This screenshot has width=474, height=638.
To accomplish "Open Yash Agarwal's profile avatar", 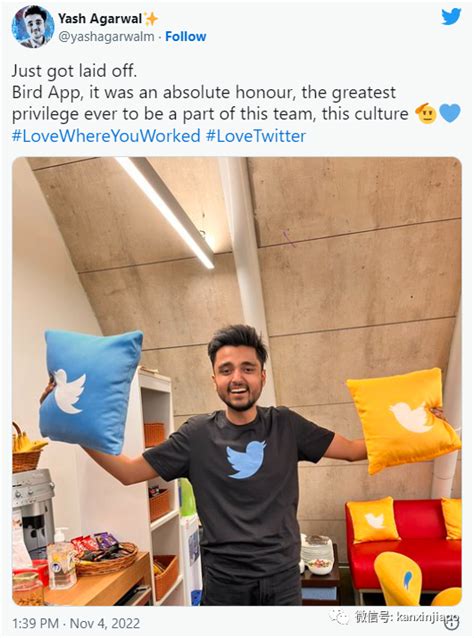I will tap(33, 27).
